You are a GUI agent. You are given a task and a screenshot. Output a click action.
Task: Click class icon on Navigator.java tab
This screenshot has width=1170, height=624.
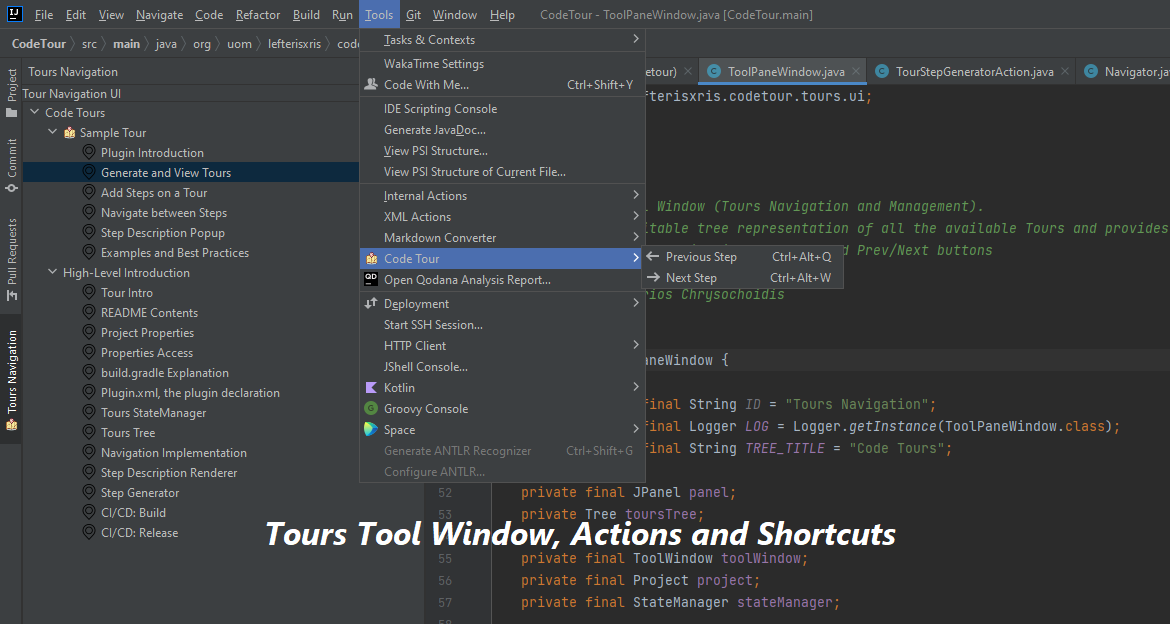pyautogui.click(x=1091, y=72)
